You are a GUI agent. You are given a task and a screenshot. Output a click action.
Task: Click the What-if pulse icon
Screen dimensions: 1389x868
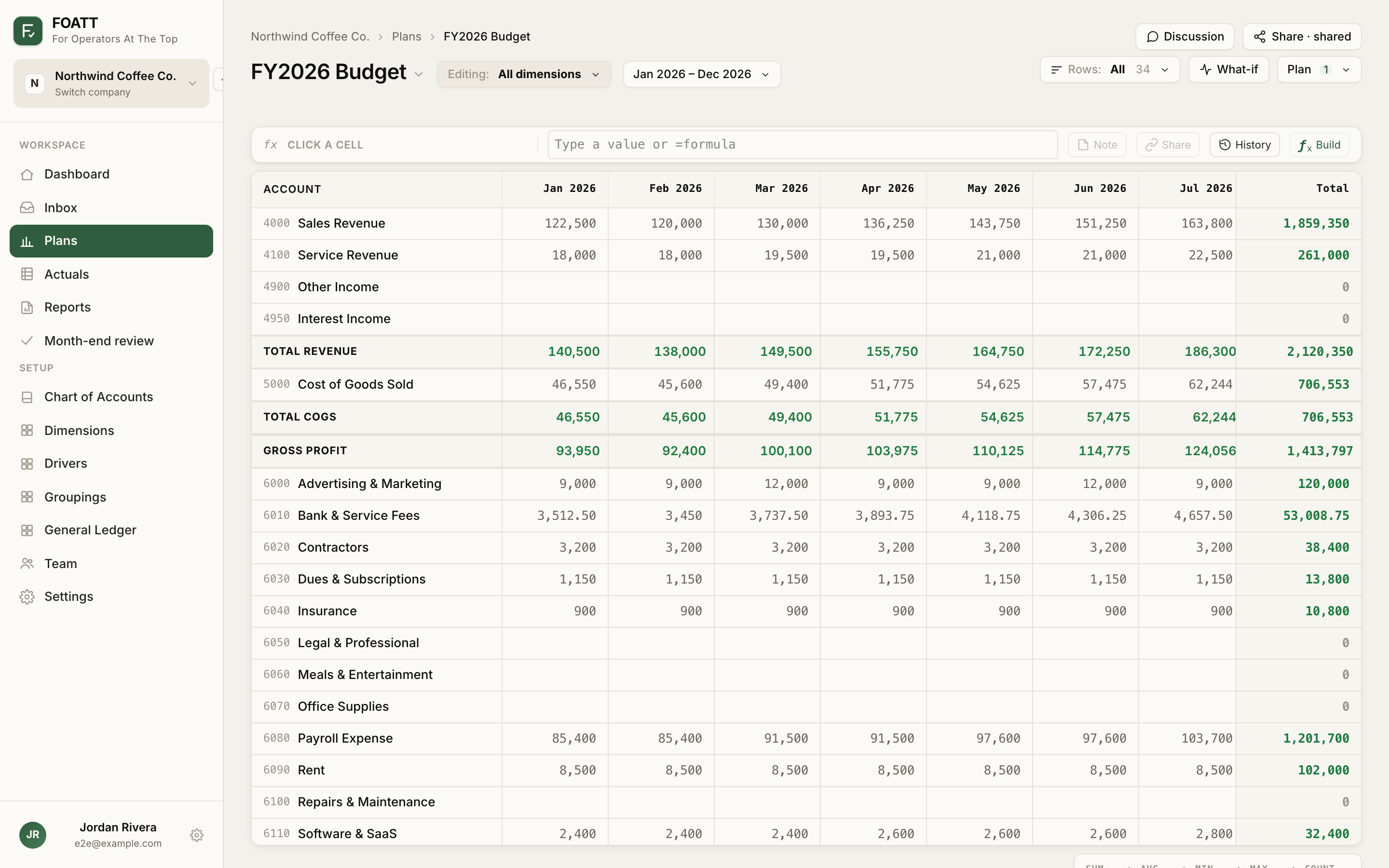pyautogui.click(x=1206, y=69)
